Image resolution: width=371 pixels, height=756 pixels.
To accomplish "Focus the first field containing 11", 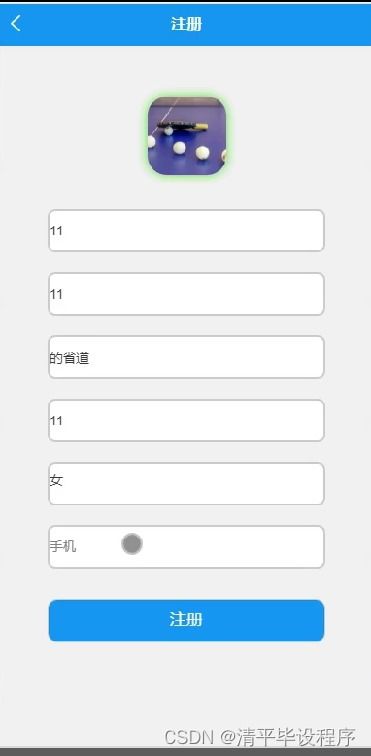I will coord(186,230).
